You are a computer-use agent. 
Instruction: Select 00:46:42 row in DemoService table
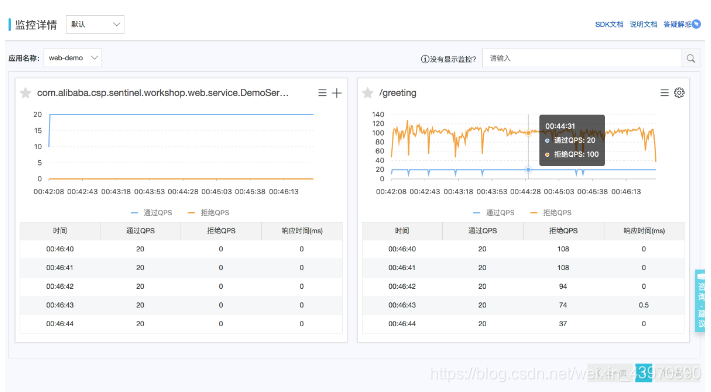tap(181, 287)
